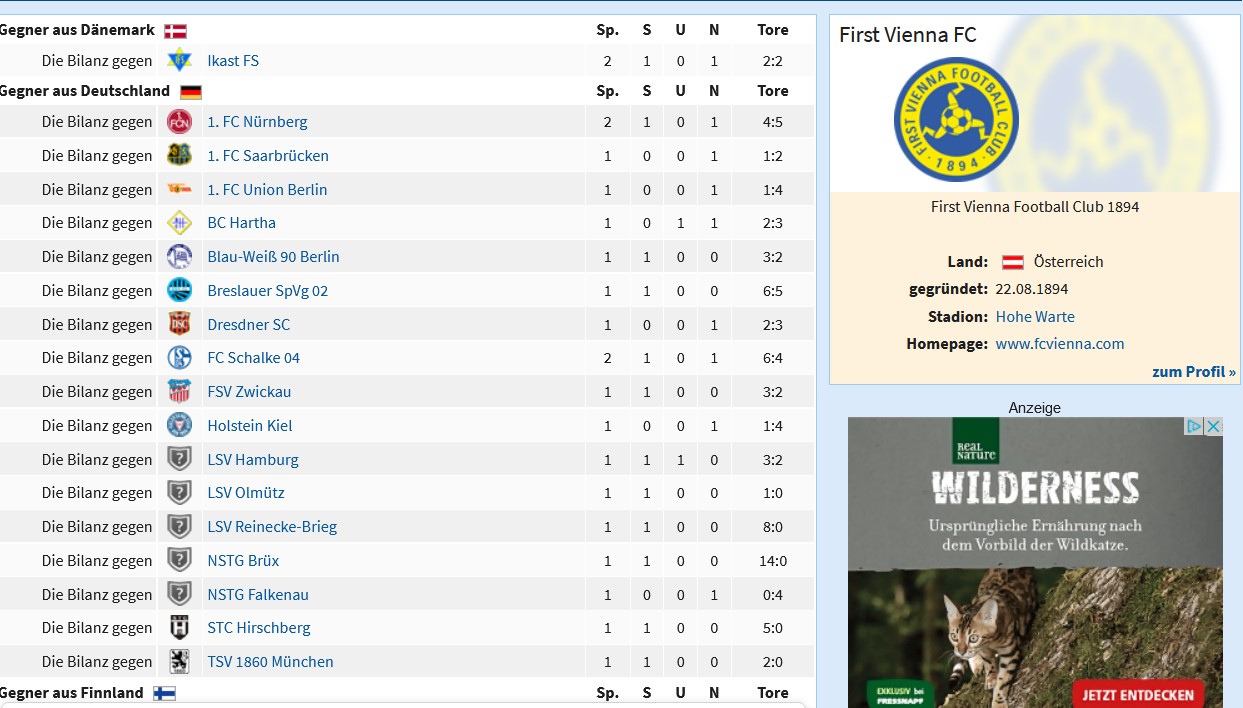Click the Dresdner SC crest icon
The width and height of the screenshot is (1243, 708).
click(x=179, y=324)
